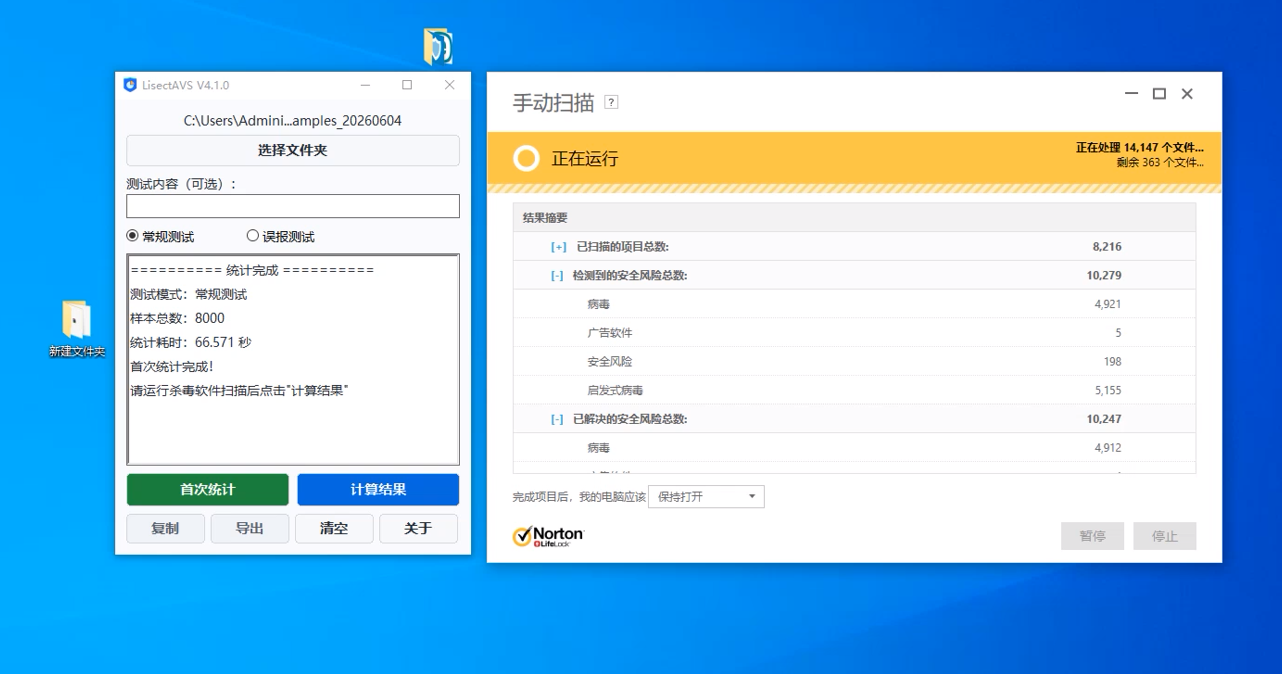This screenshot has height=674, width=1282.
Task: Click the 广告软件 row in detected risks
Action: (x=854, y=333)
